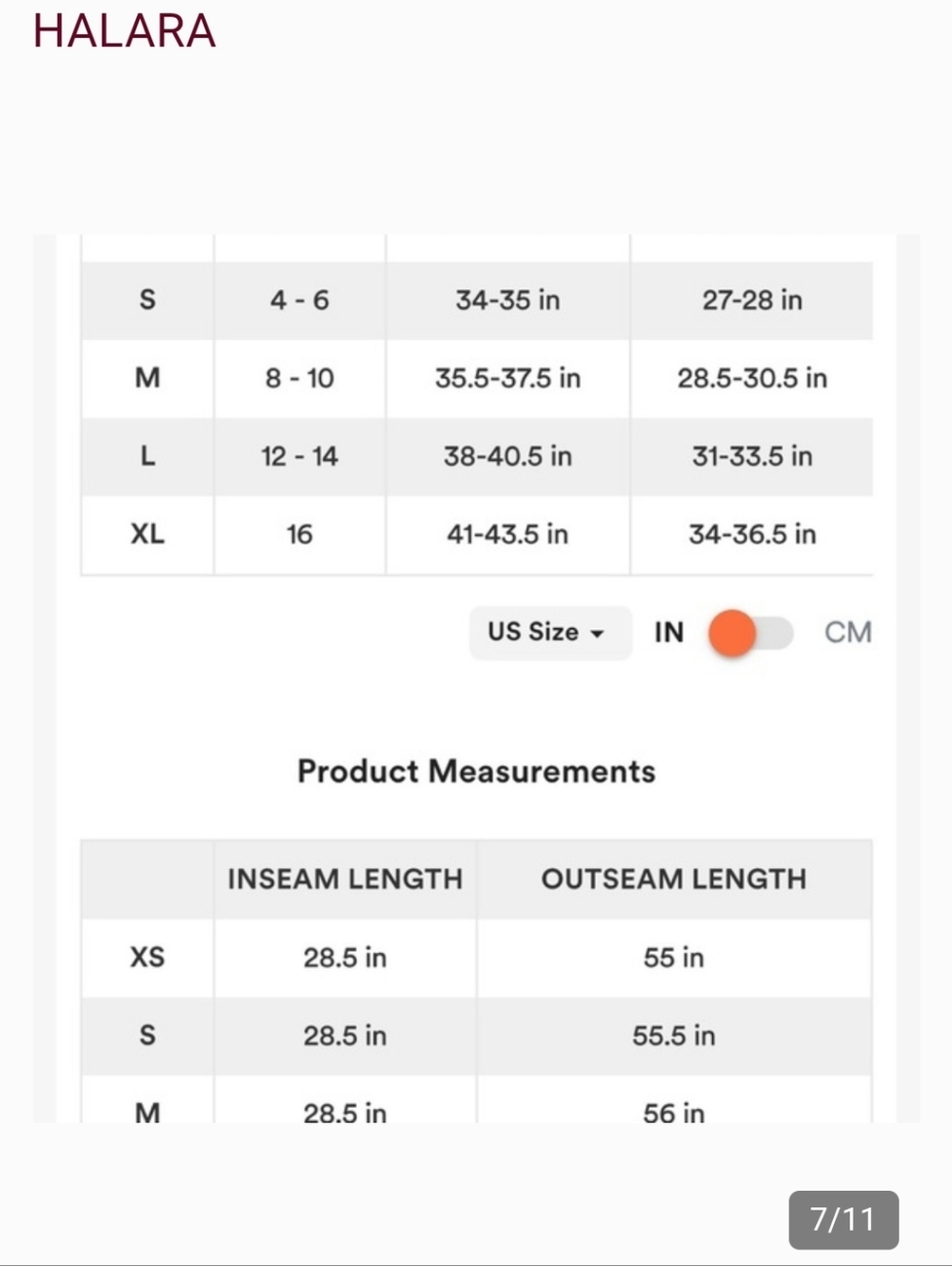
Task: Click the HALARA brand name
Action: point(125,30)
